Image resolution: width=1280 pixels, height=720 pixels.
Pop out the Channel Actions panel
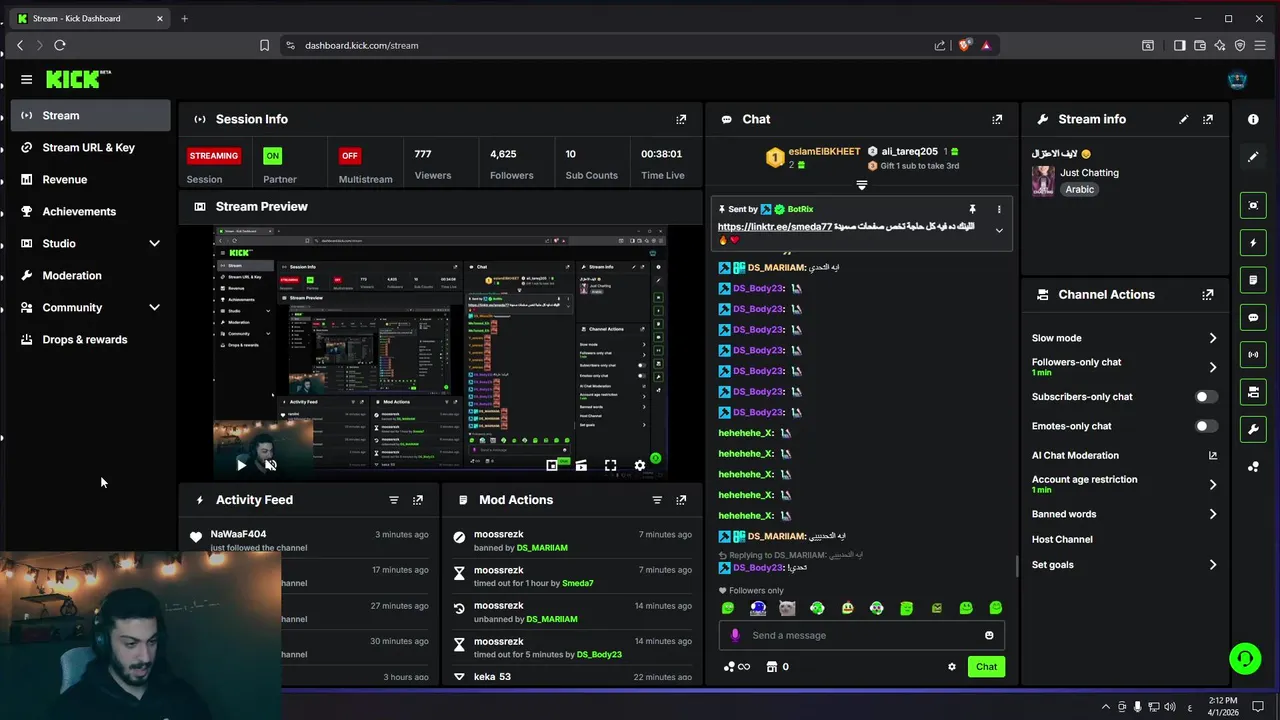click(x=1208, y=295)
